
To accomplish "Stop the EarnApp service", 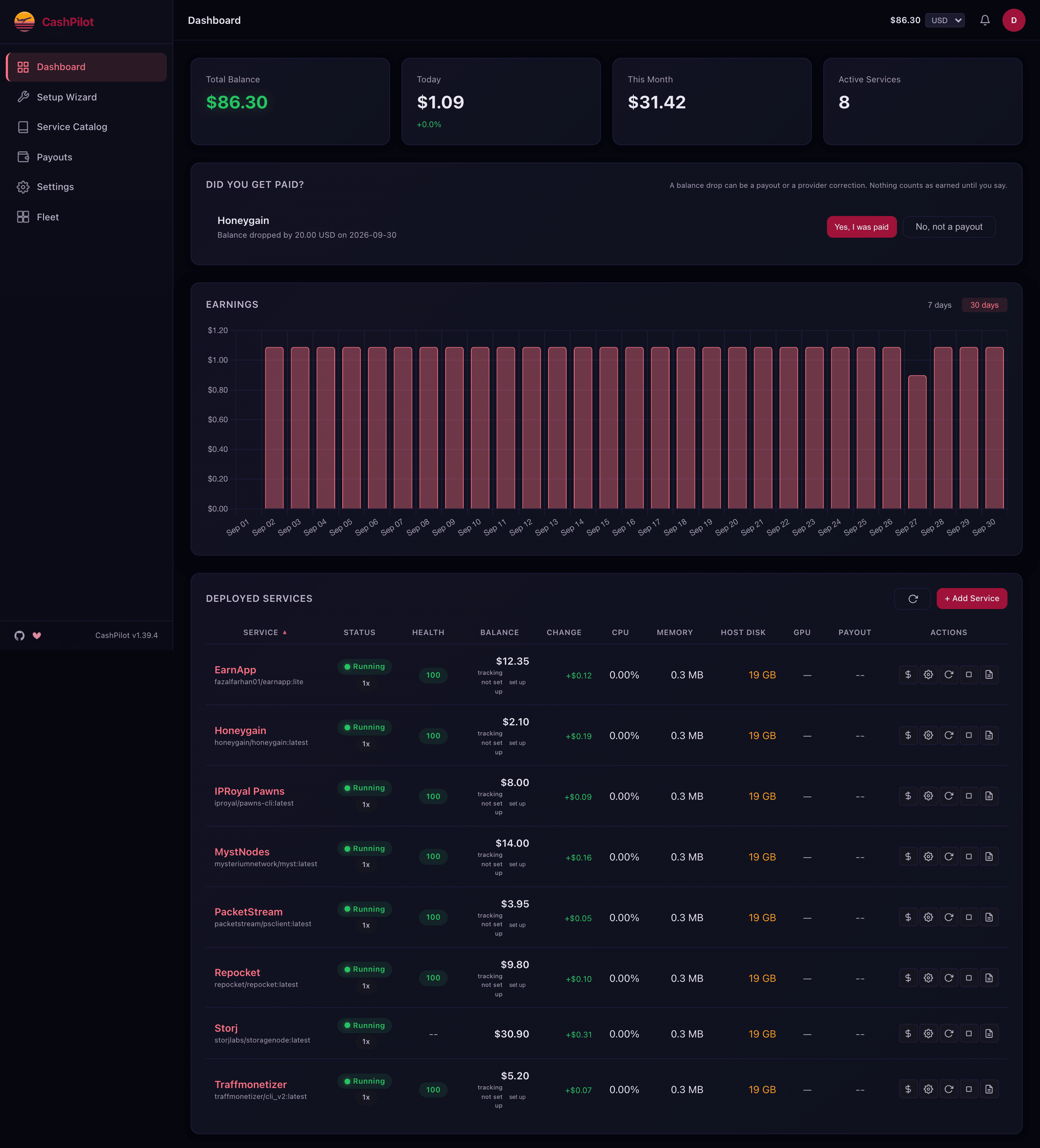I will click(x=969, y=675).
